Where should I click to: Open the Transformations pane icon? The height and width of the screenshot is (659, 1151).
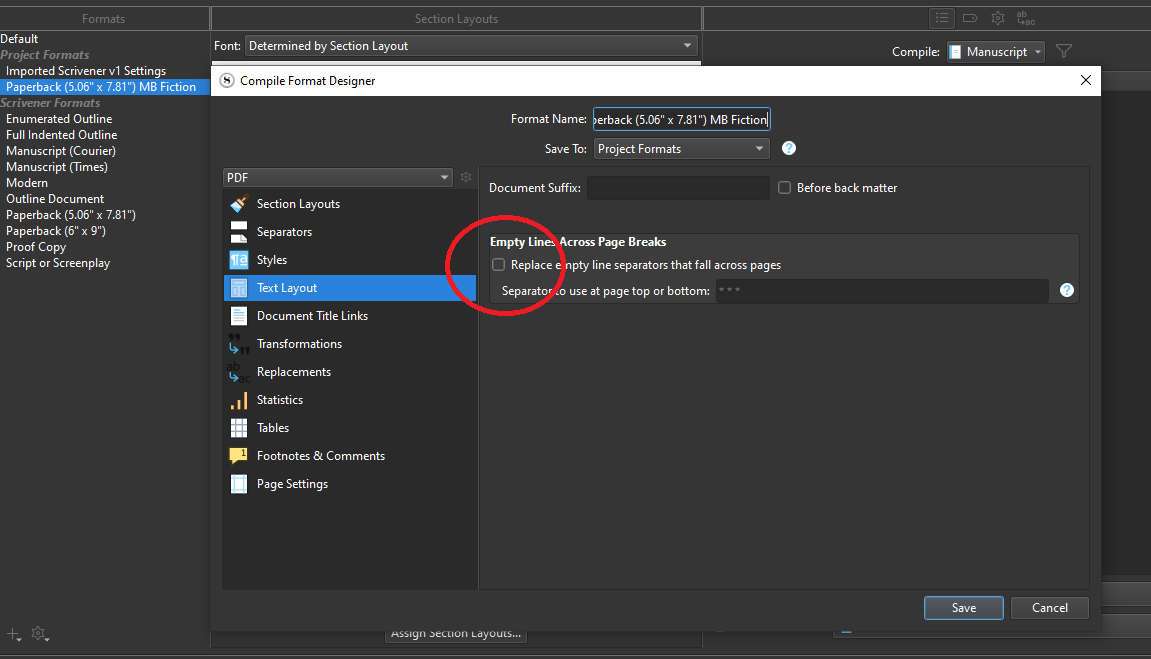(x=239, y=343)
